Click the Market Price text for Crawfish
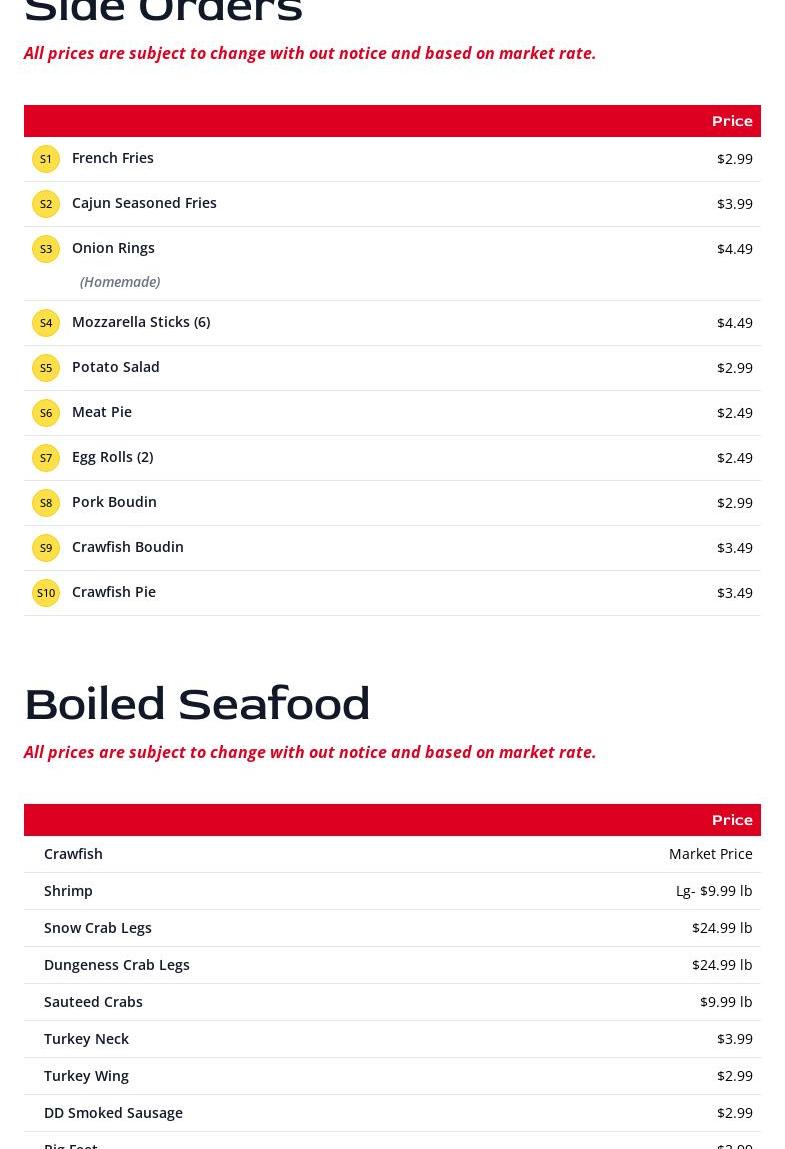Screen dimensions: 785x1149 (x=710, y=854)
